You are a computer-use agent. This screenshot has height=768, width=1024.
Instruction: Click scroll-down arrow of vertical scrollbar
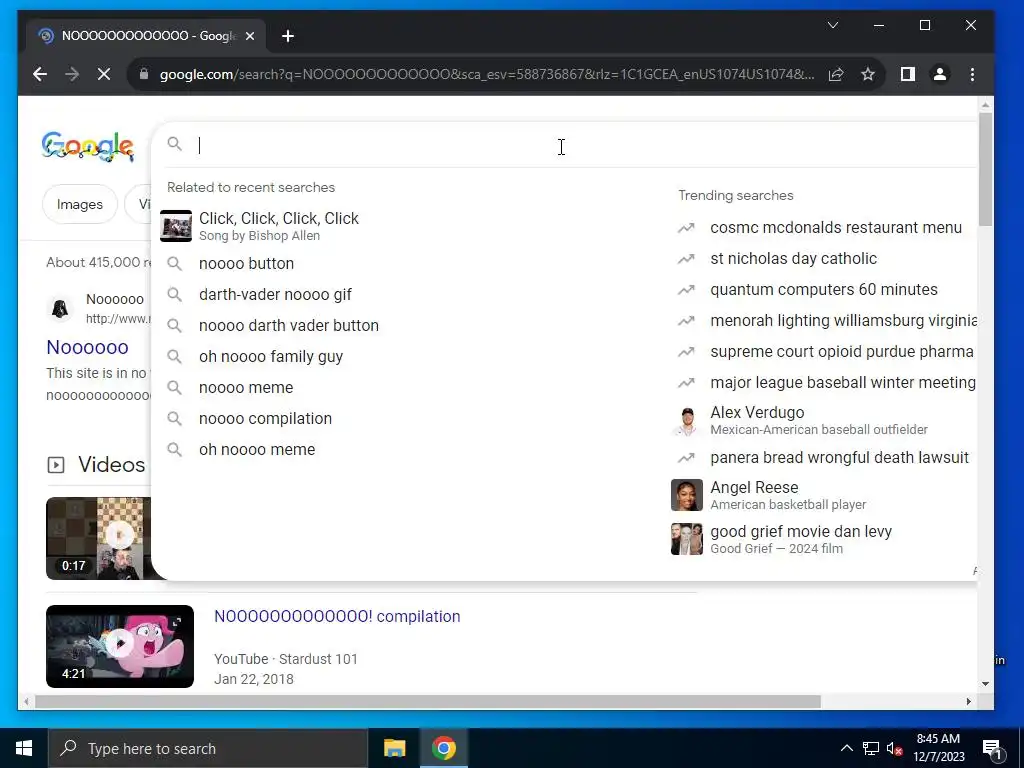[985, 684]
